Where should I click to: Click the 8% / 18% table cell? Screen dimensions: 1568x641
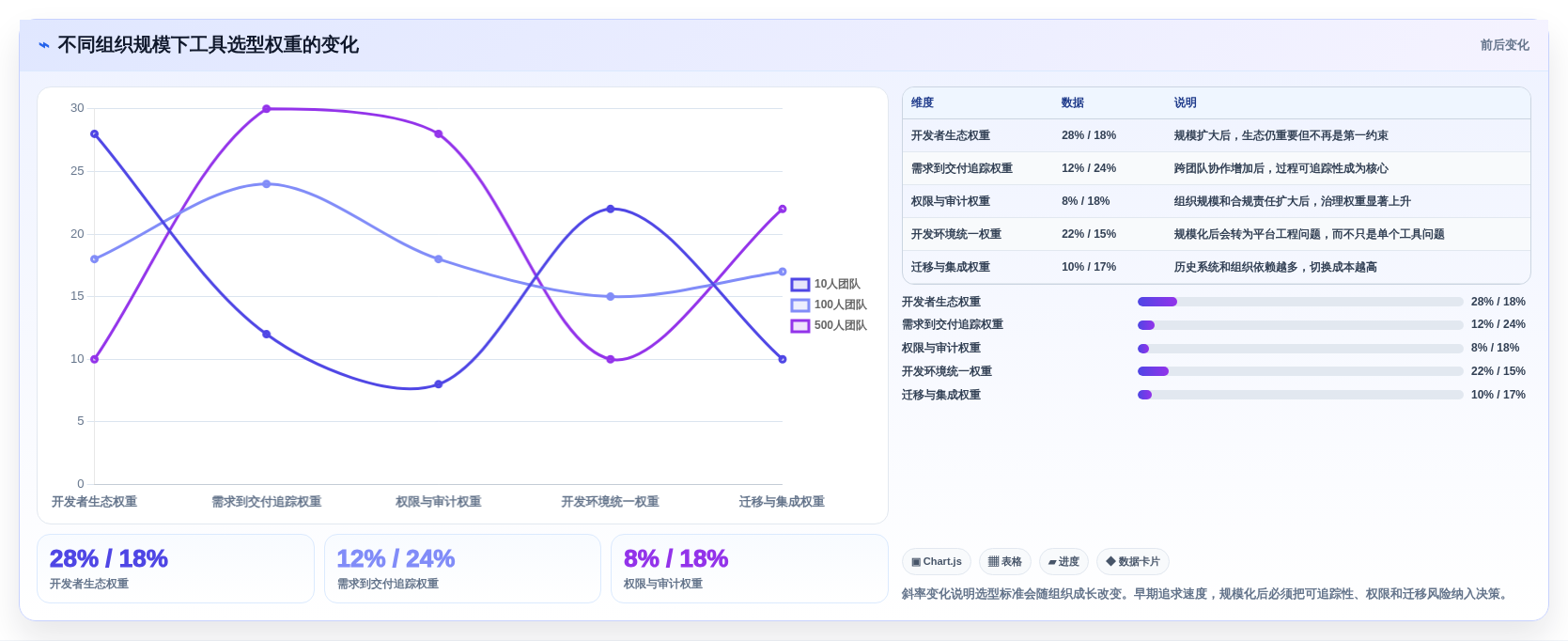(1086, 201)
